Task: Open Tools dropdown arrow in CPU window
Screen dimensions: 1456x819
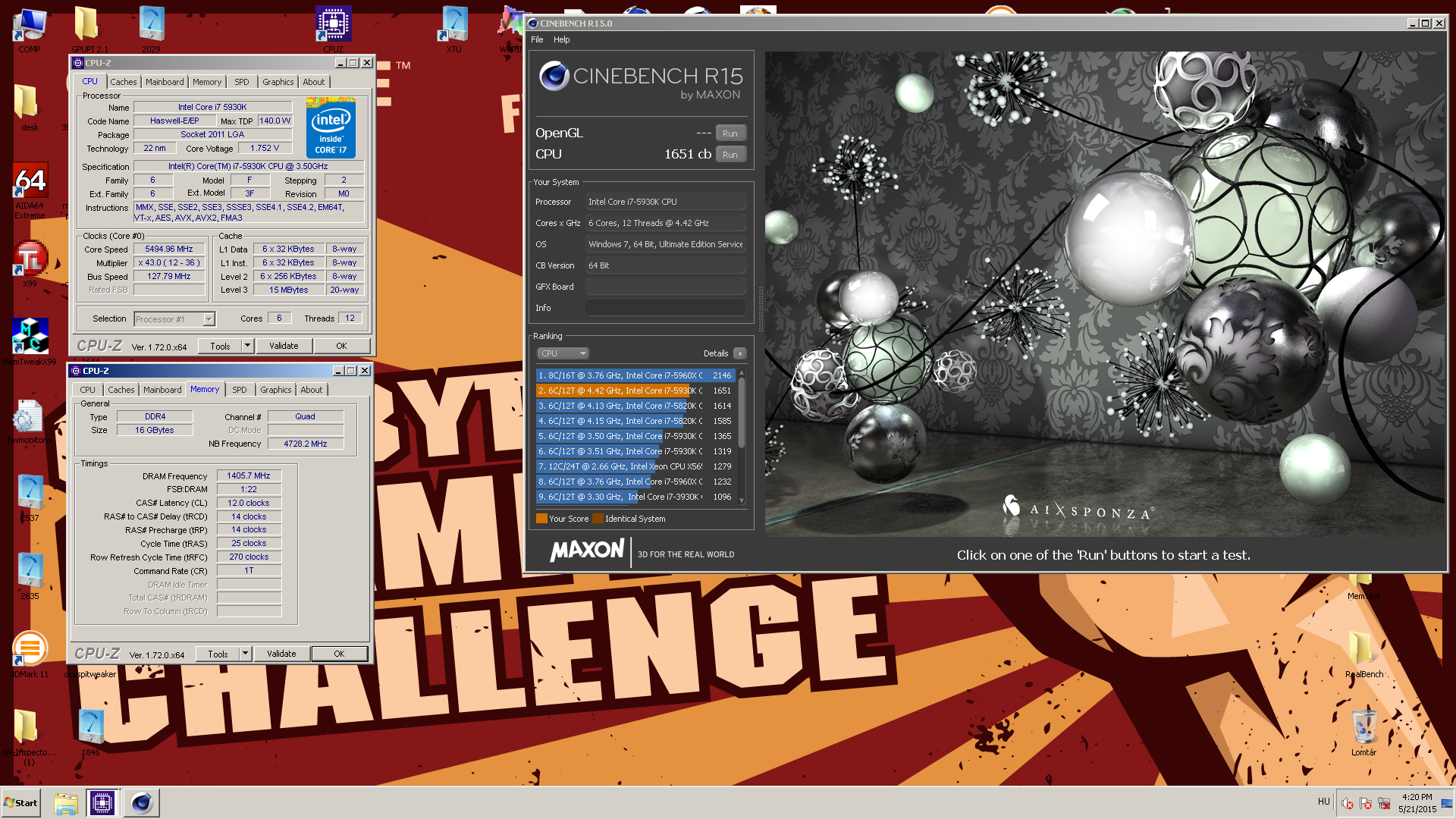Action: 247,346
